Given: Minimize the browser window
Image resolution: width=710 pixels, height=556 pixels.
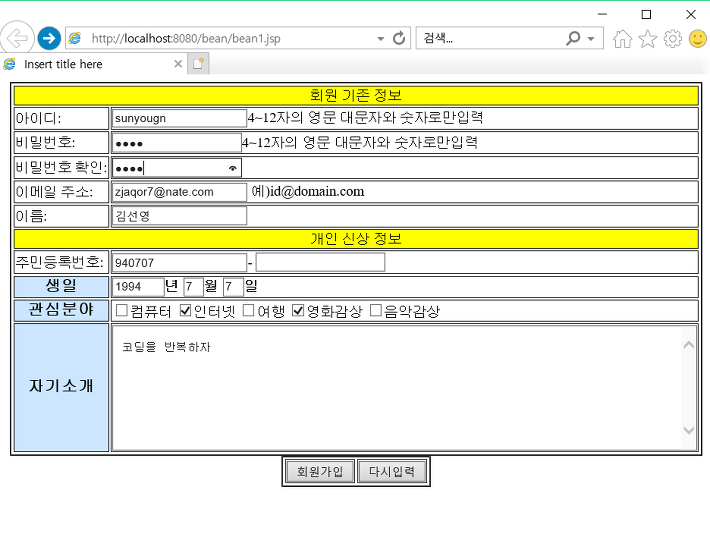Looking at the screenshot, I should click(x=602, y=14).
